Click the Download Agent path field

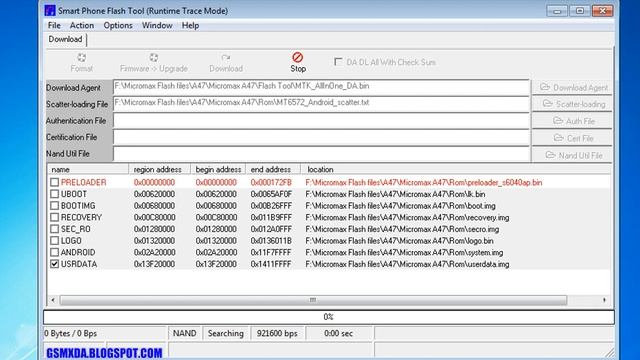(321, 87)
